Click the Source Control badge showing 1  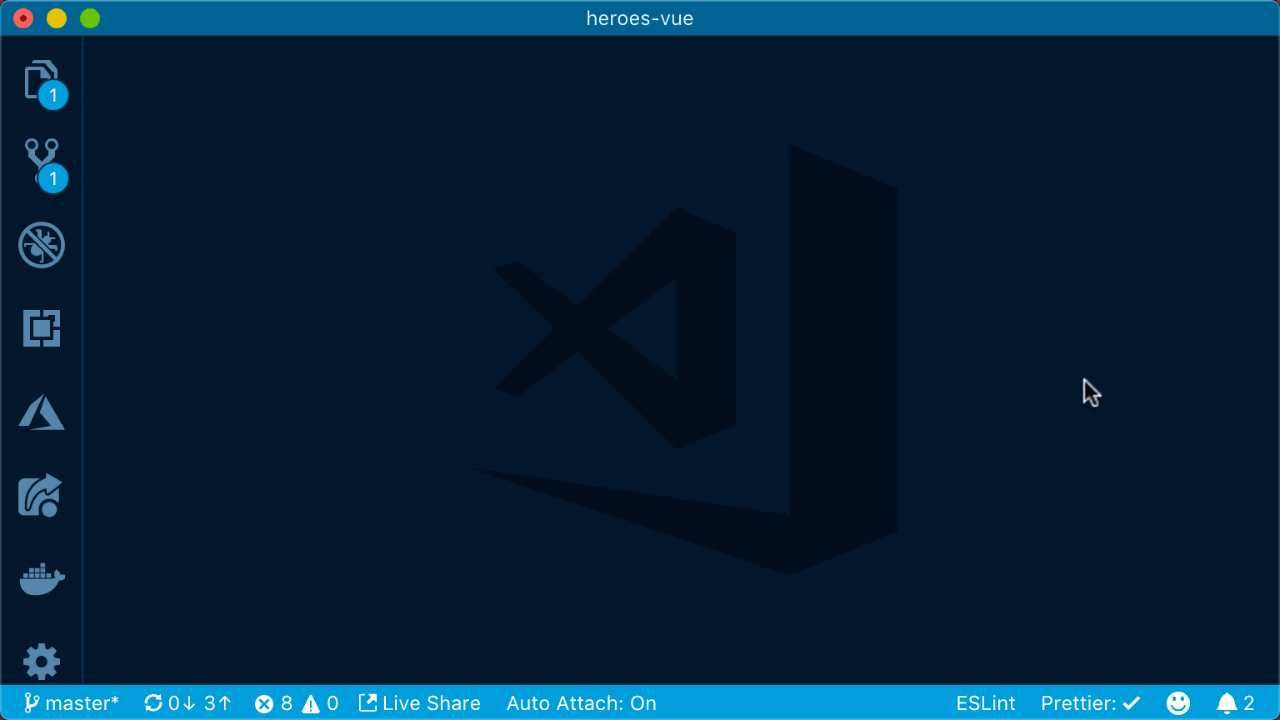(52, 179)
